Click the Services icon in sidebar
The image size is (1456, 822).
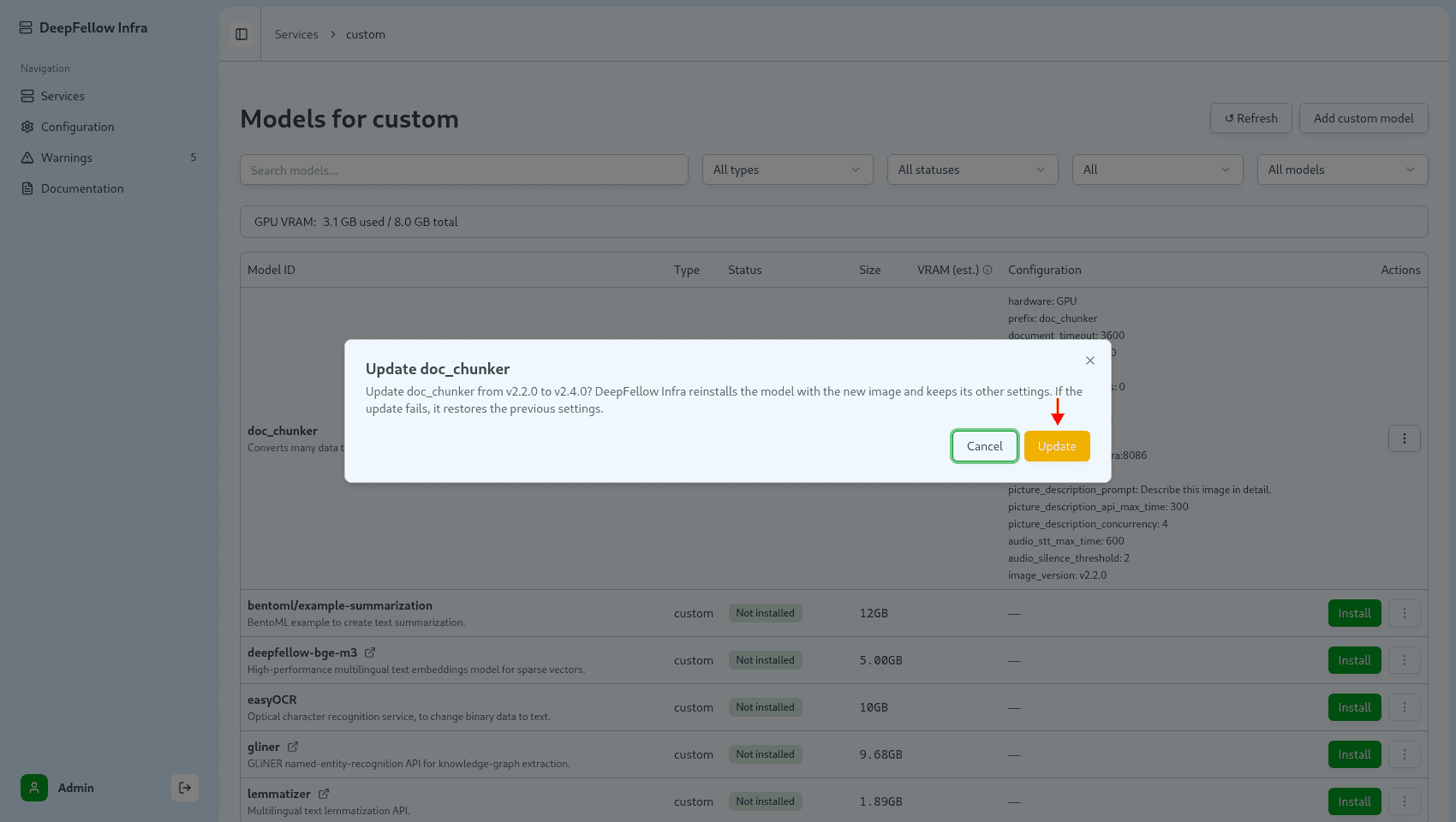27,96
